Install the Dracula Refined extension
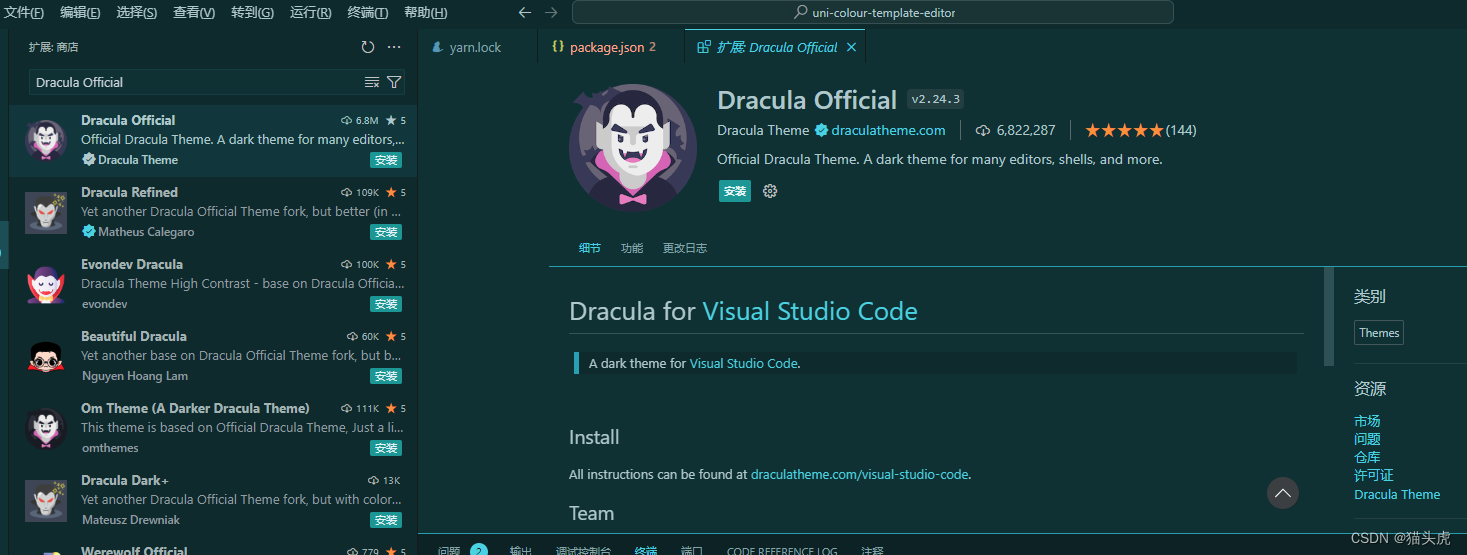Screen dimensions: 1467x555 coord(385,232)
